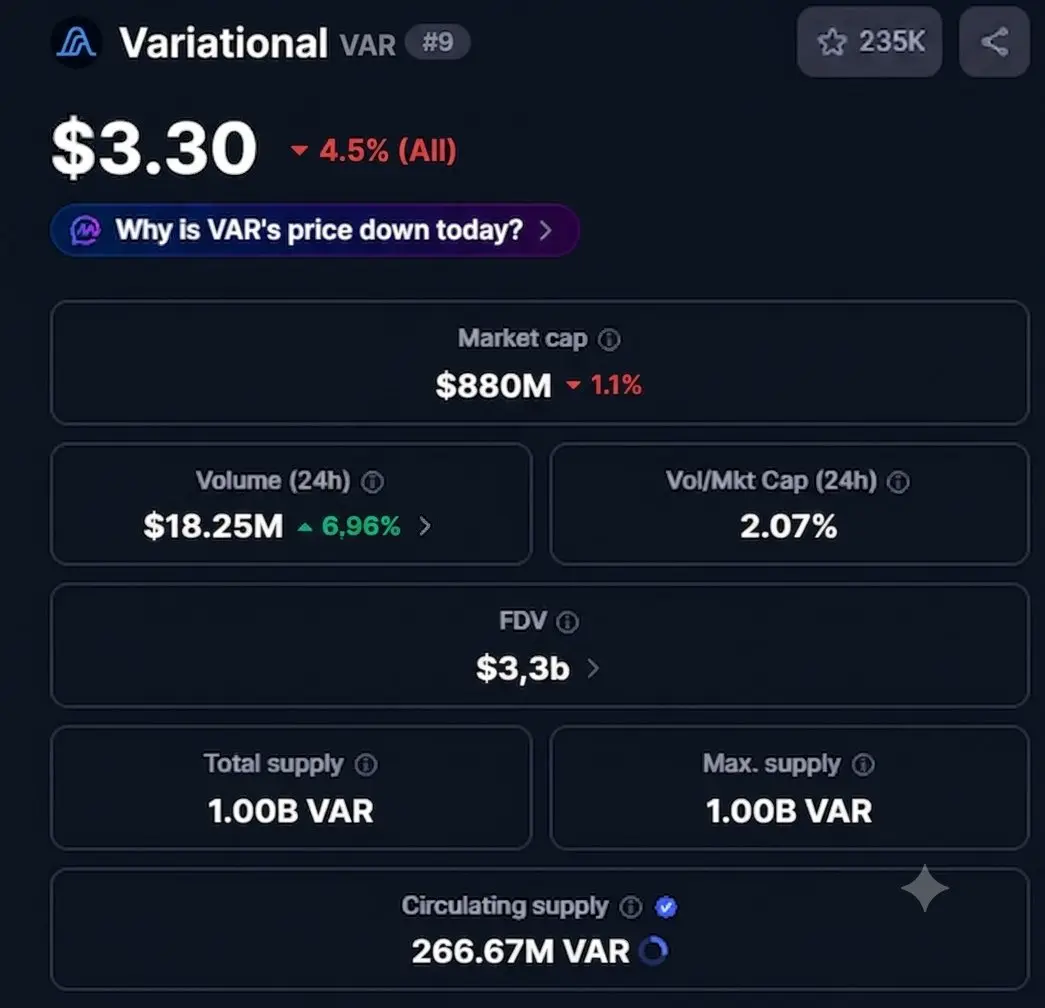Click the blue verified checkmark badge
This screenshot has width=1045, height=1008.
pos(666,907)
